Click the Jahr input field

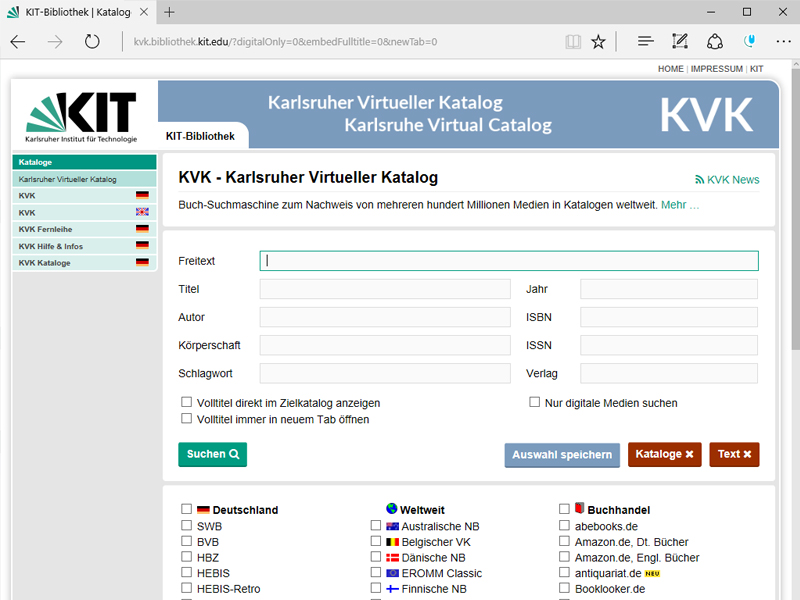(668, 289)
